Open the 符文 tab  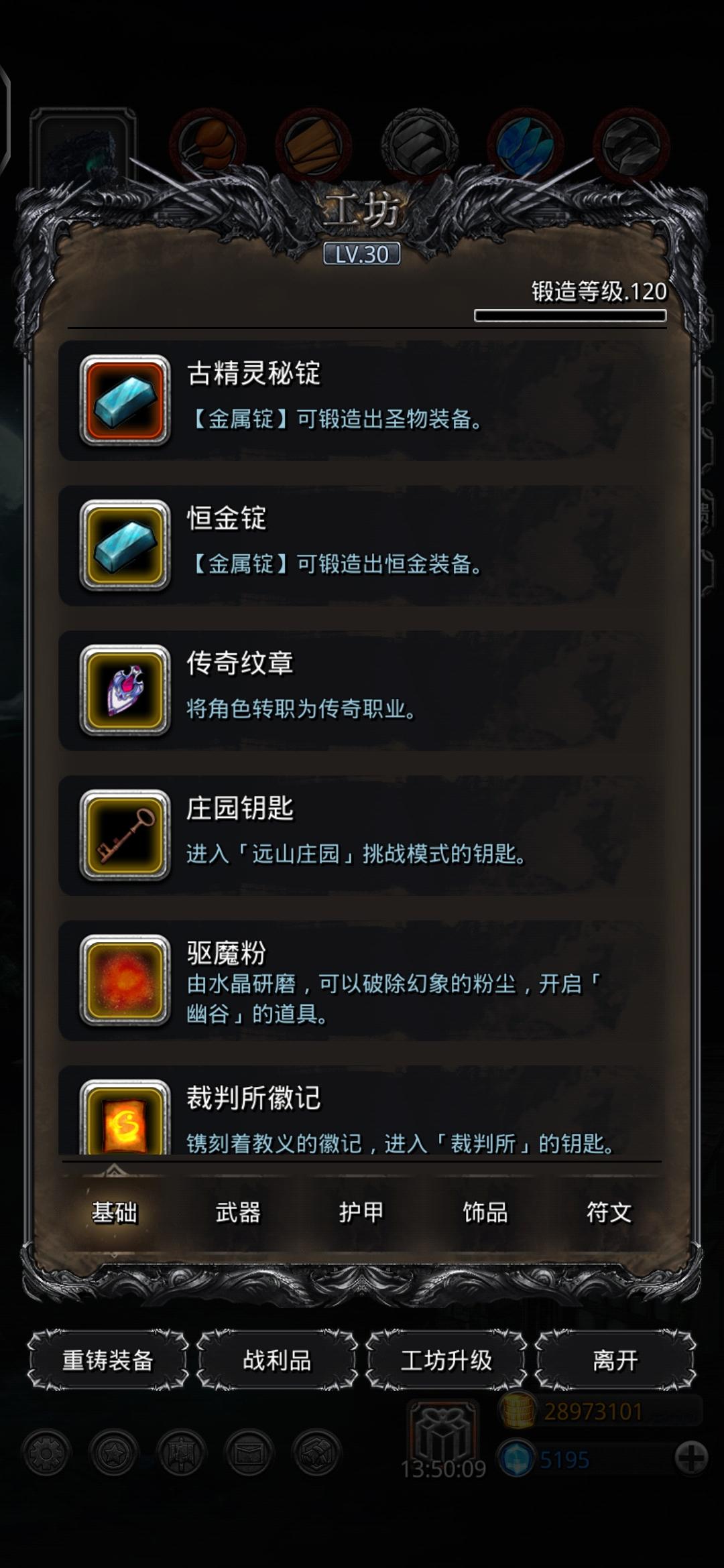click(x=609, y=1212)
